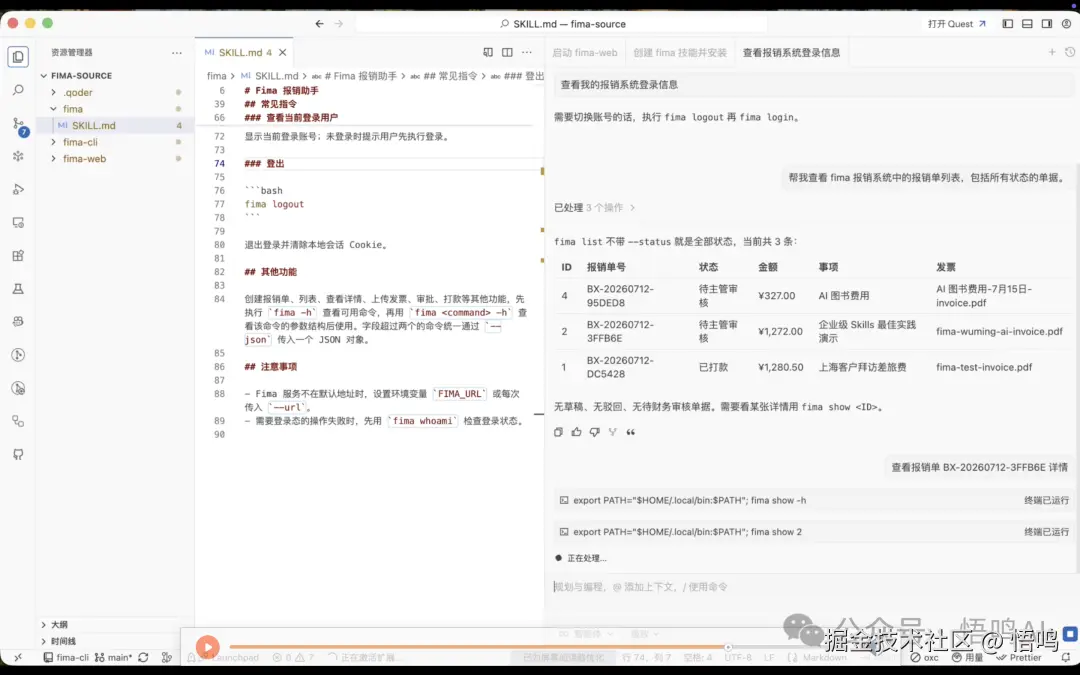Synchronize changes in the status bar
The height and width of the screenshot is (675, 1080).
click(143, 658)
